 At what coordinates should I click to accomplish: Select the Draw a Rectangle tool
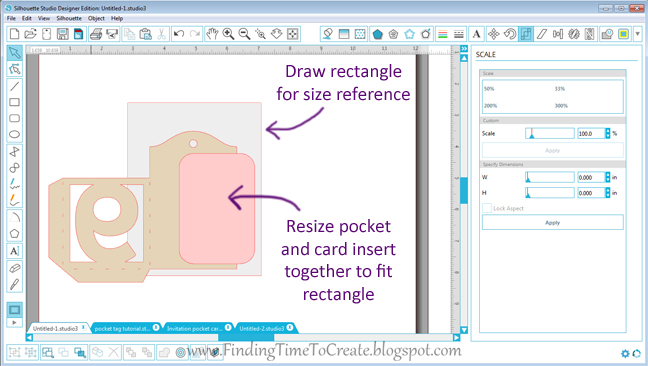tap(14, 102)
